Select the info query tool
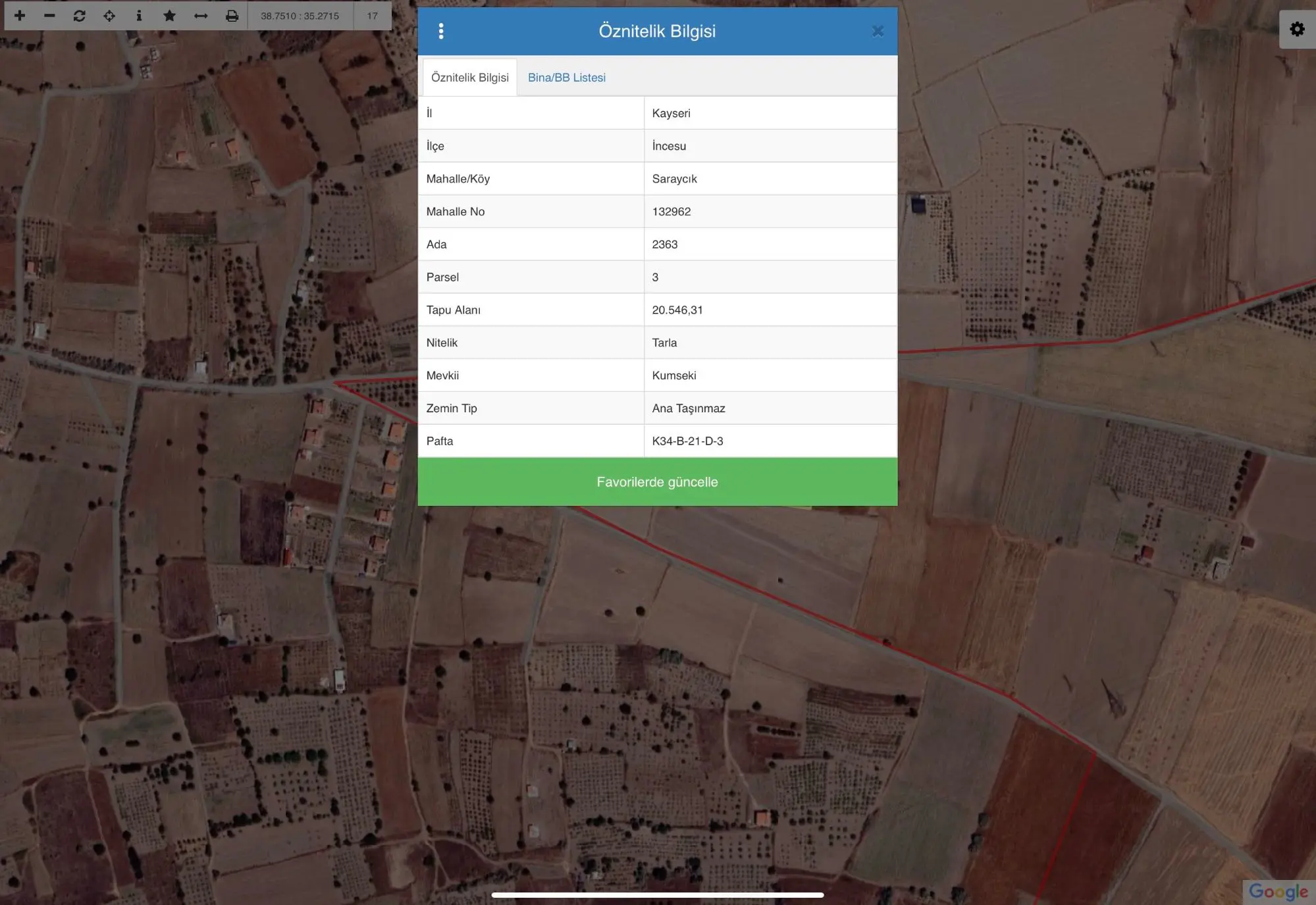 click(139, 15)
